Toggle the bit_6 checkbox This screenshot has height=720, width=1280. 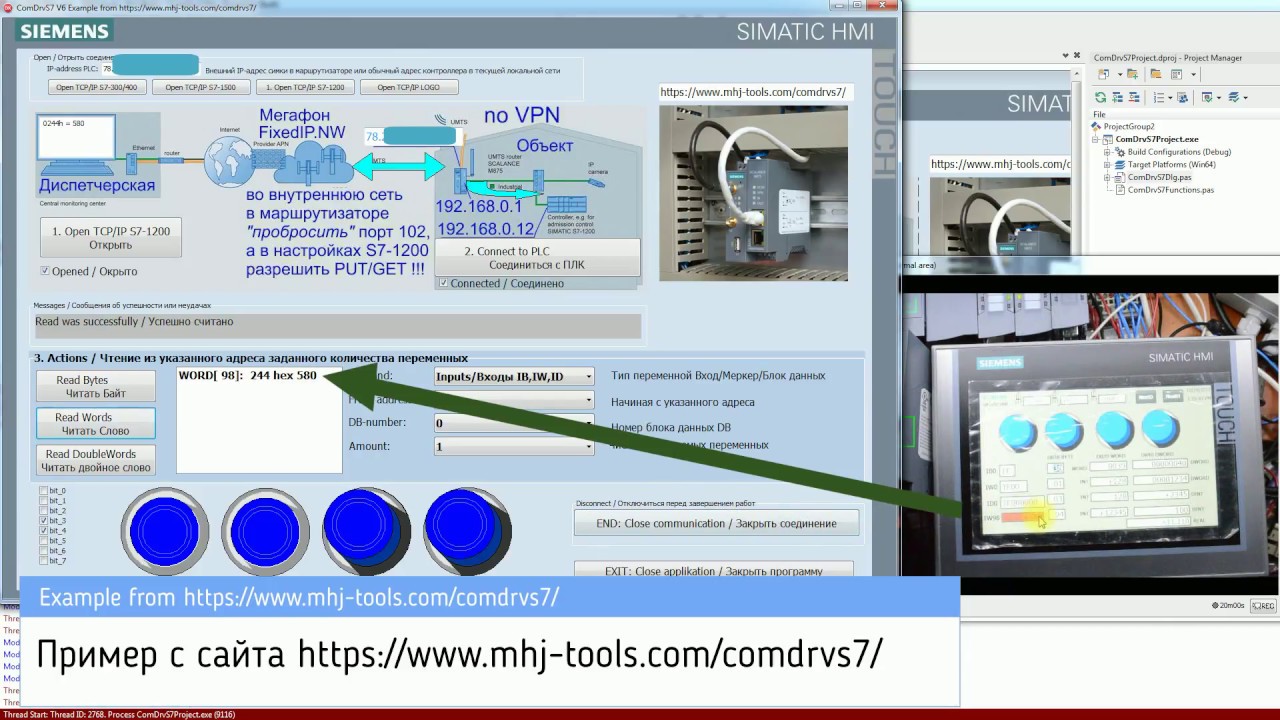tap(43, 551)
